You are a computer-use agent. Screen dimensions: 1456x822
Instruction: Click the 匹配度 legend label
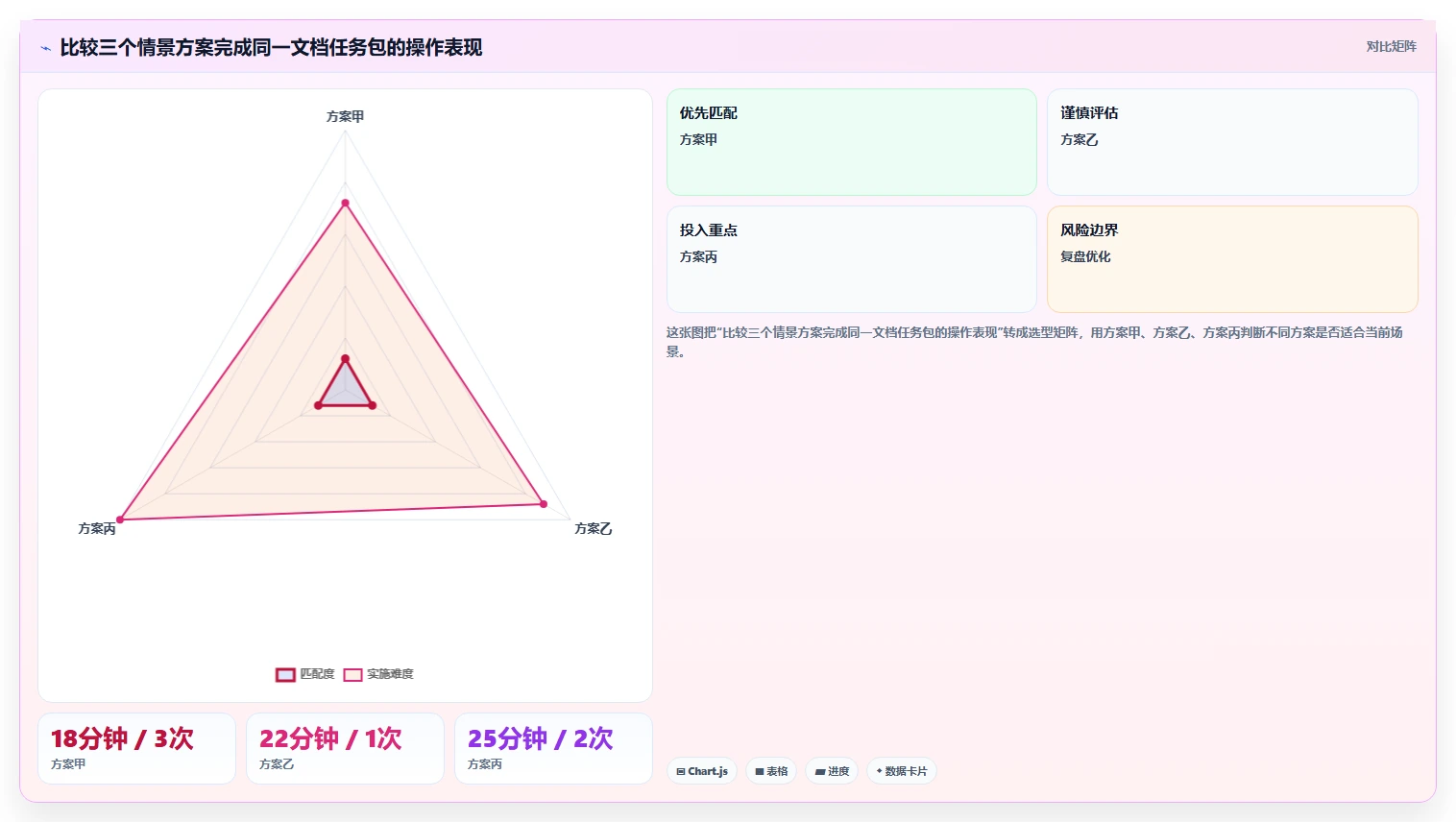pos(317,674)
